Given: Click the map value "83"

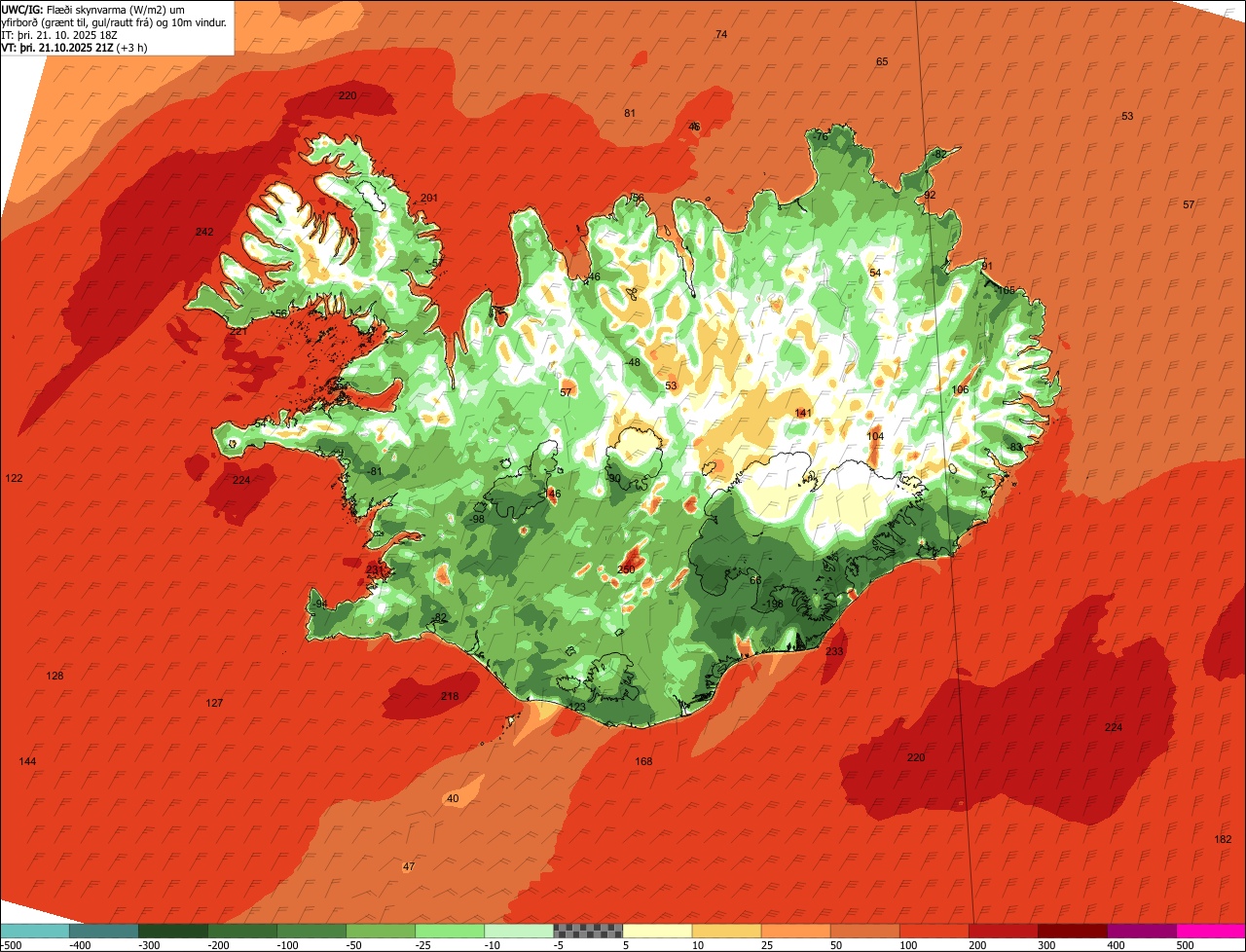Looking at the screenshot, I should 1016,447.
